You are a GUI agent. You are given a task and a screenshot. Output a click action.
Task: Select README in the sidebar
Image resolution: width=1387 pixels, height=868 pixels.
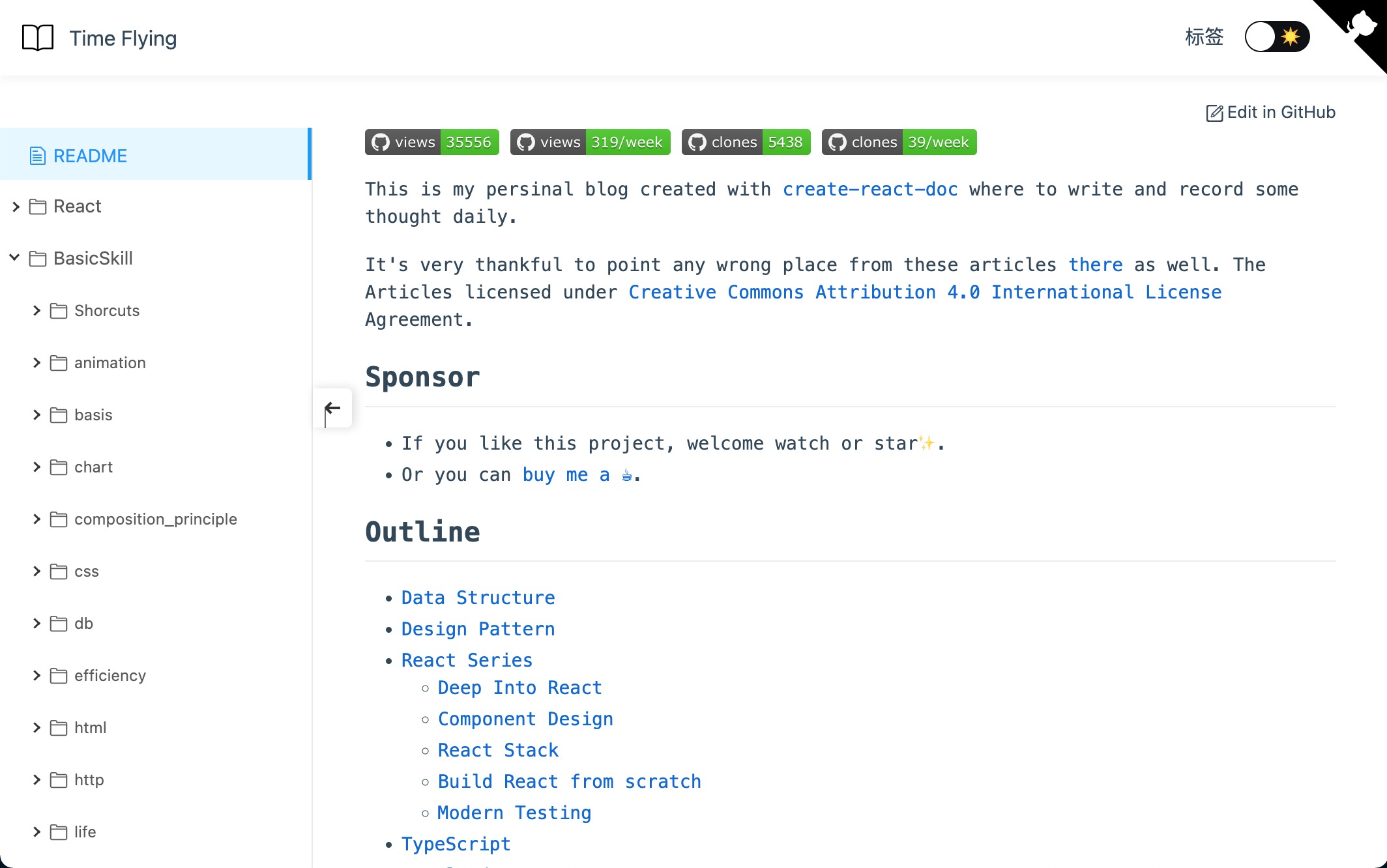(90, 156)
